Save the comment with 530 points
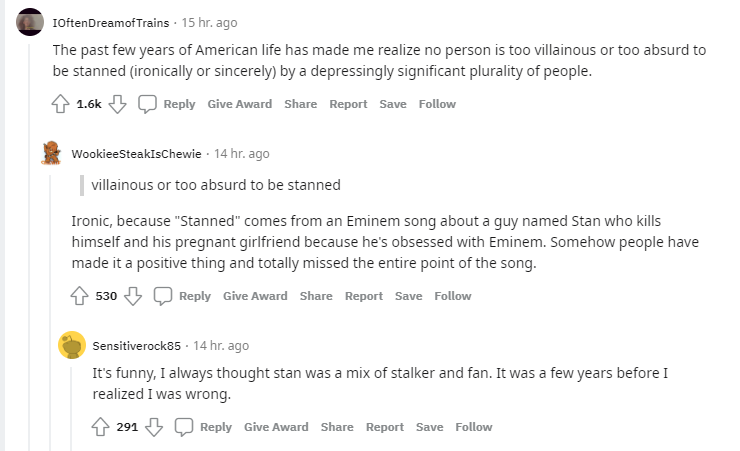740x451 pixels. [409, 296]
